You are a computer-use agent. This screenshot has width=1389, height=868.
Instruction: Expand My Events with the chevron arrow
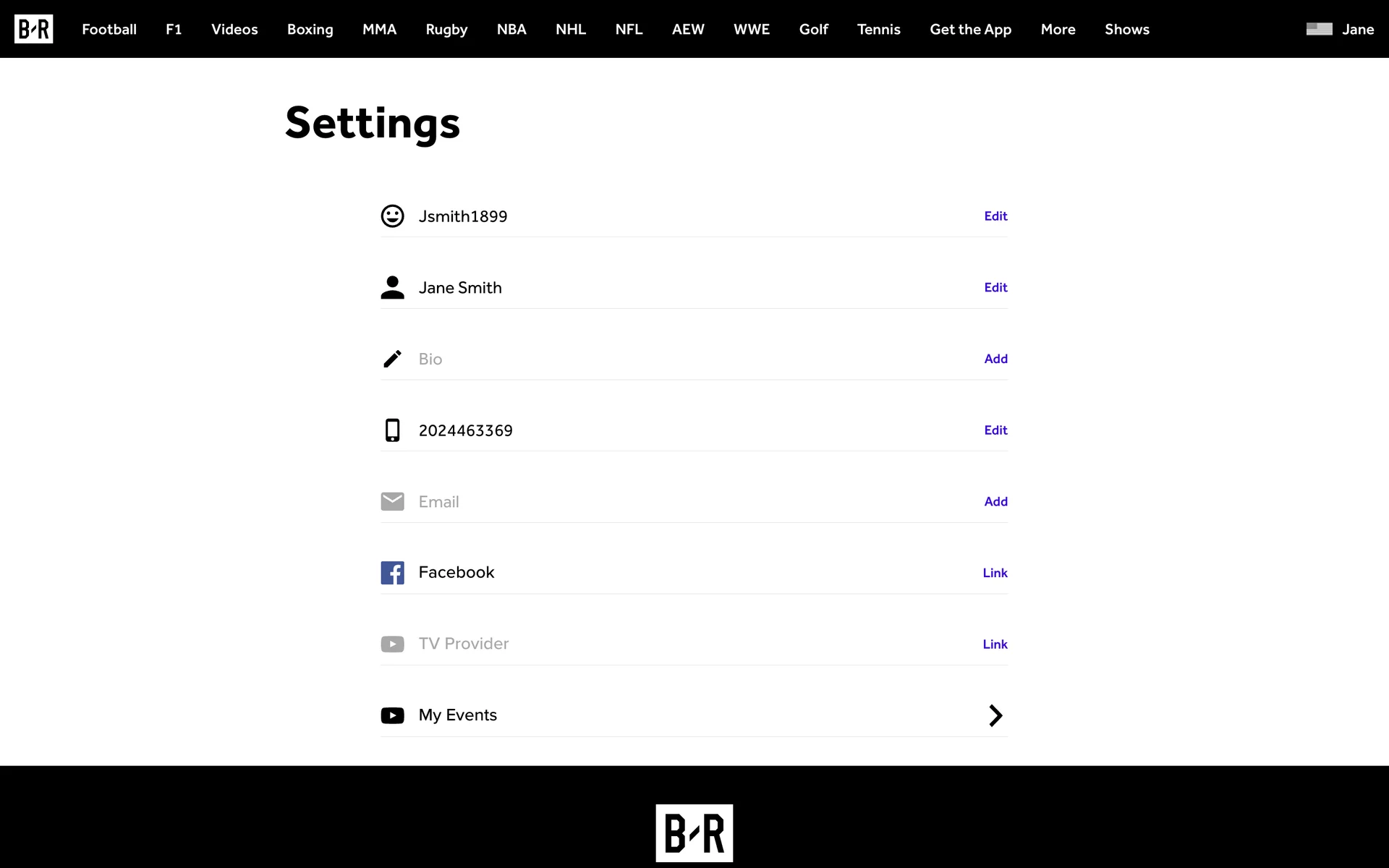point(995,715)
